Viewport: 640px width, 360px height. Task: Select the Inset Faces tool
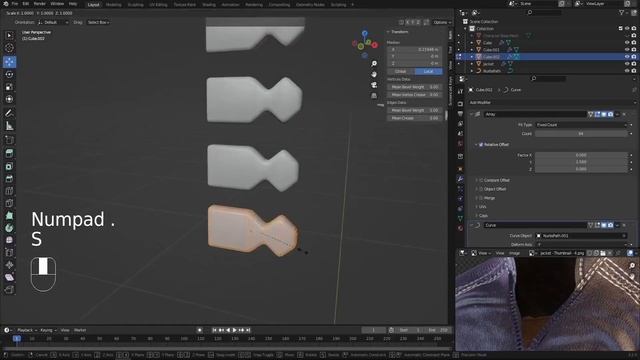pyautogui.click(x=9, y=166)
